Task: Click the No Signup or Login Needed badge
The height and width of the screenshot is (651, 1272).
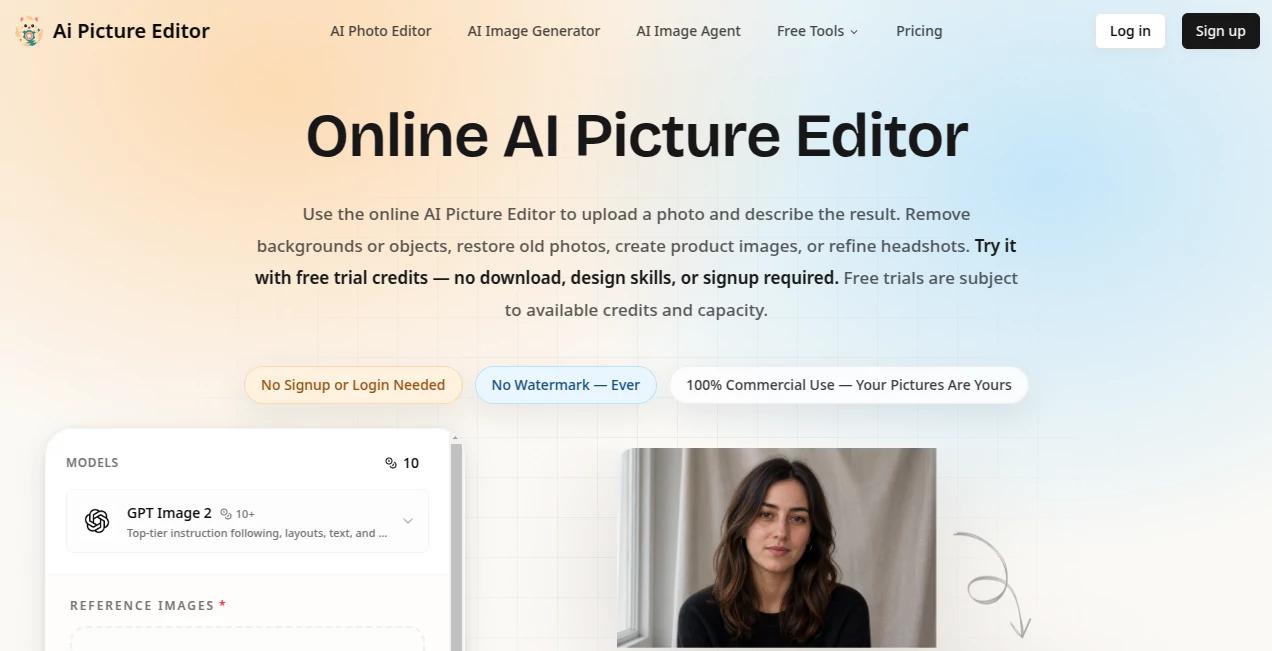Action: (353, 385)
